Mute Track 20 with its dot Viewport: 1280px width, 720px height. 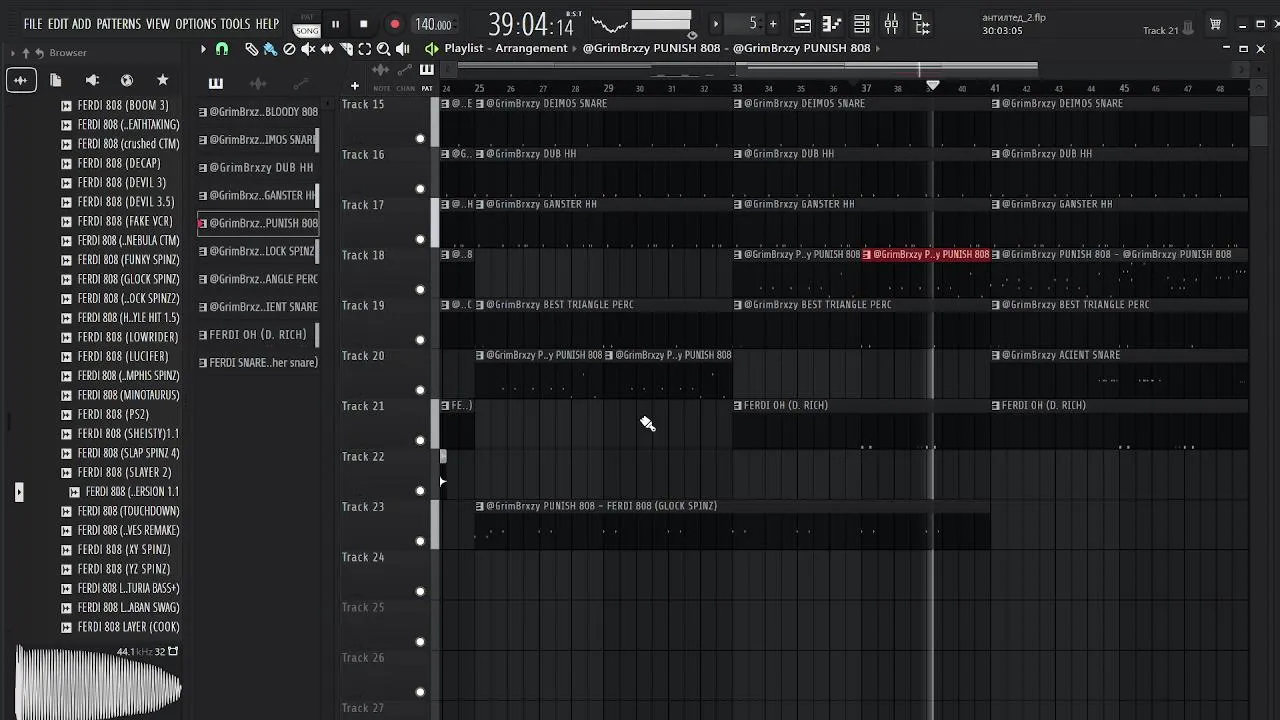(420, 390)
